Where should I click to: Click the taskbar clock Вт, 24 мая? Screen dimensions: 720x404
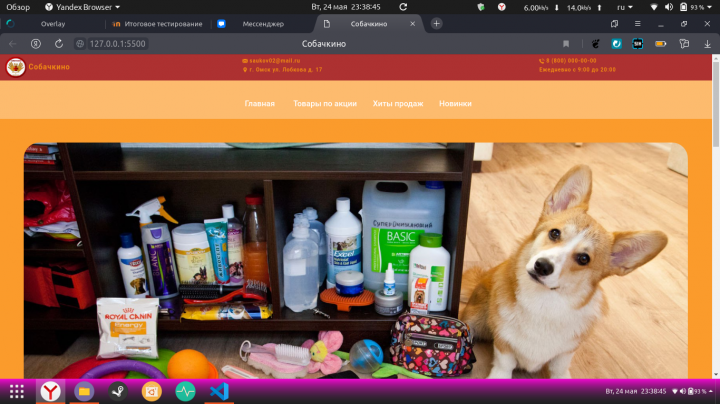coord(636,391)
